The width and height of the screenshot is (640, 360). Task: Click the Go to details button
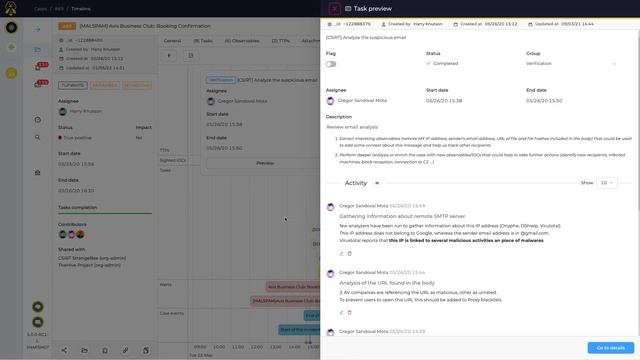611,348
